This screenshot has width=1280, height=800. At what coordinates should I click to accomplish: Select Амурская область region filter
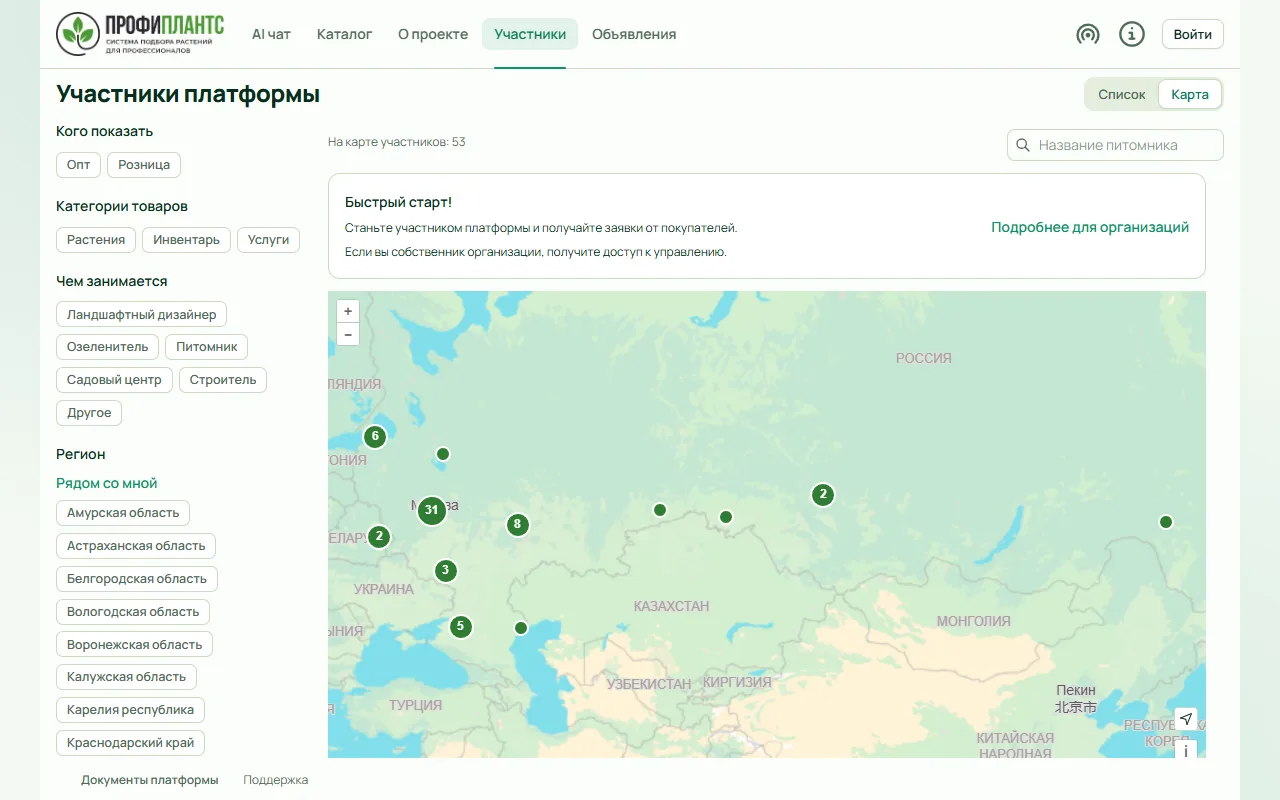pyautogui.click(x=123, y=513)
